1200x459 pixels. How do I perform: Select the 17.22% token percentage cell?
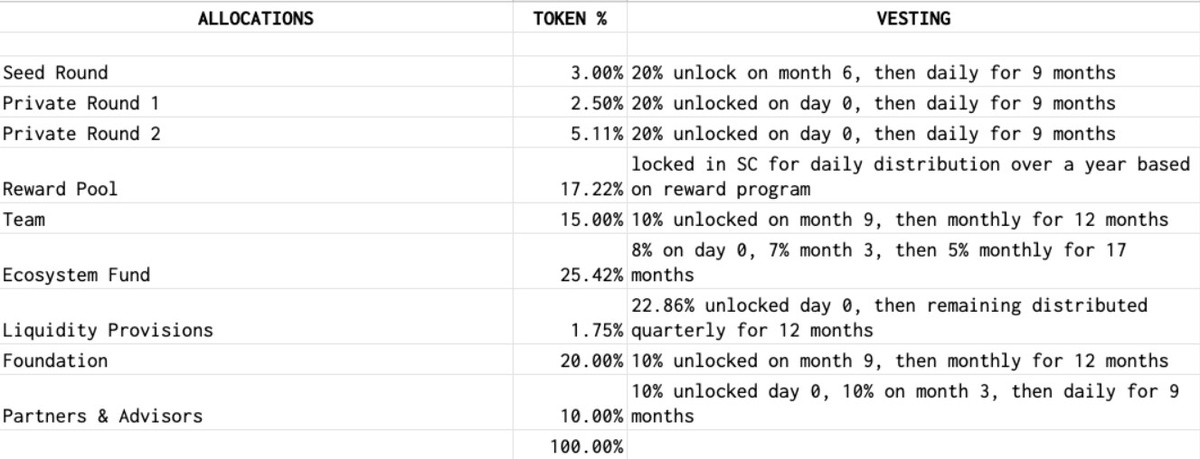(592, 189)
